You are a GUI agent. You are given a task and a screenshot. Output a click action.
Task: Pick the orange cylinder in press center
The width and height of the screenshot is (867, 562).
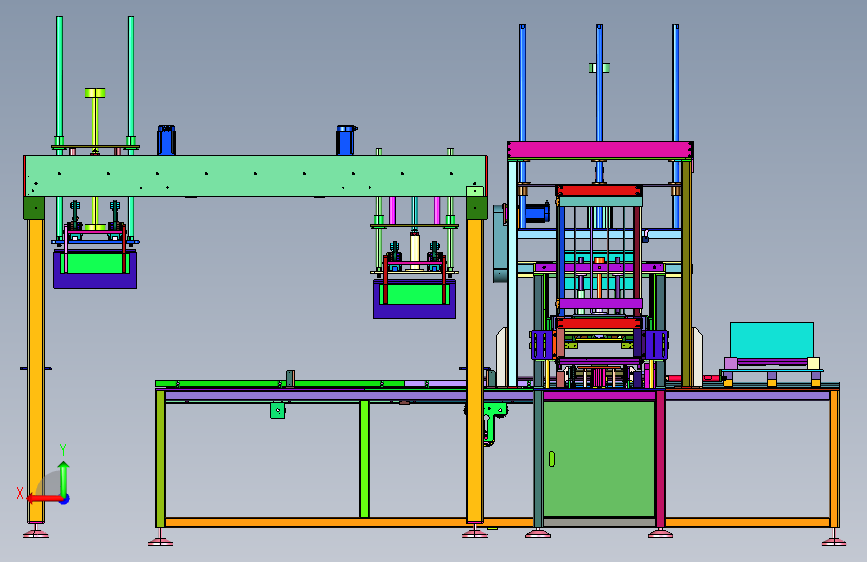tap(599, 285)
